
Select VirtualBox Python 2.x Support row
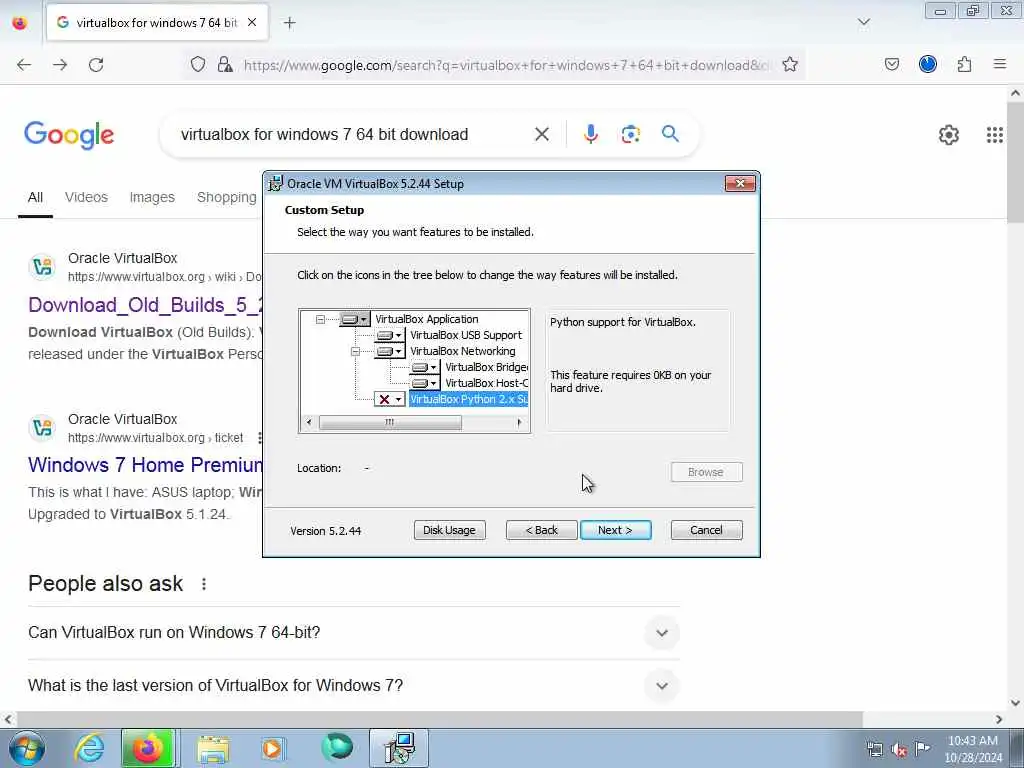tap(468, 399)
